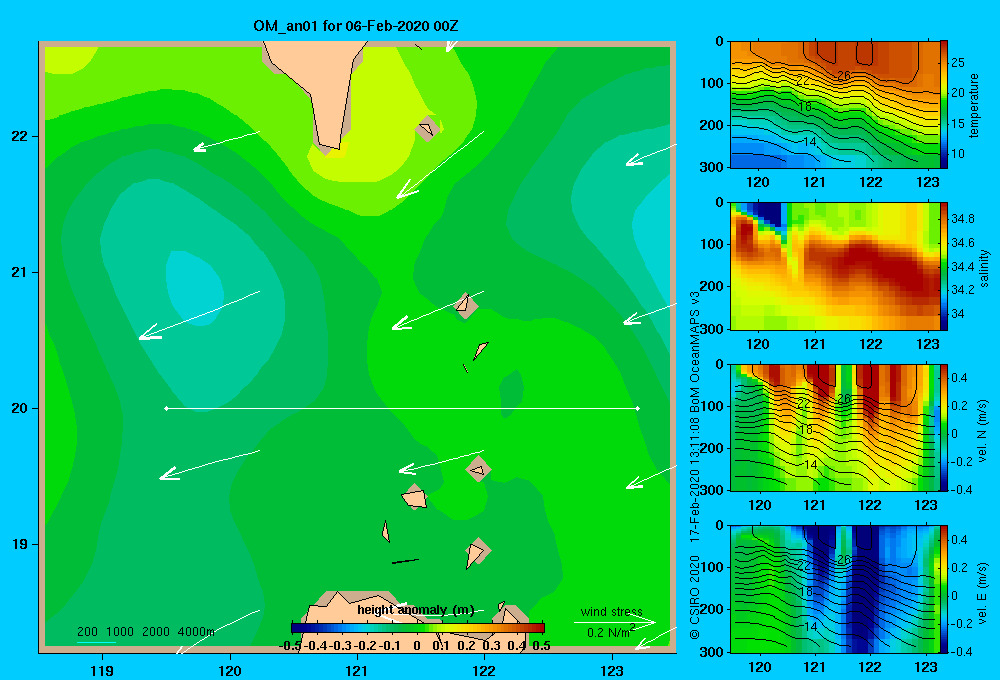Click longitude label "119" on main map axis

point(102,670)
